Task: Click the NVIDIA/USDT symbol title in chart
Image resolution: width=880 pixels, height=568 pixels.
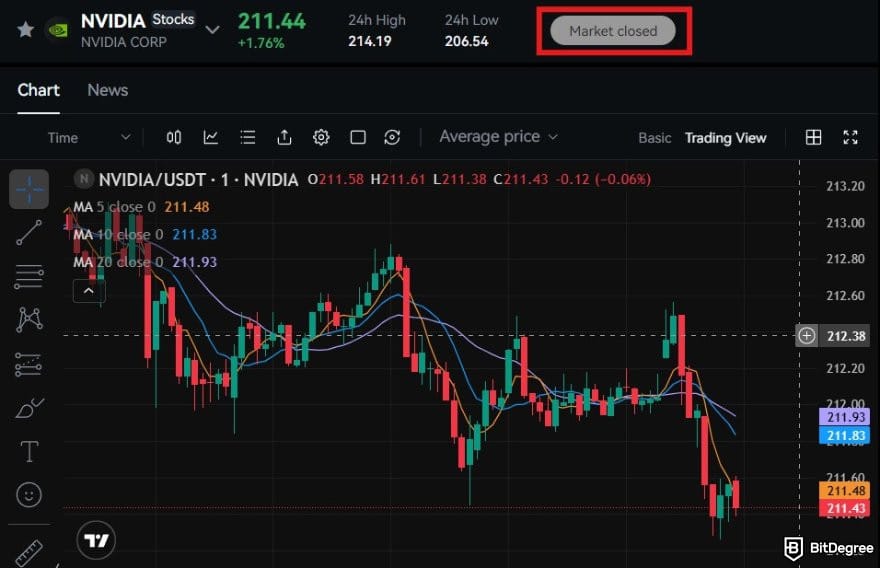Action: [198, 180]
